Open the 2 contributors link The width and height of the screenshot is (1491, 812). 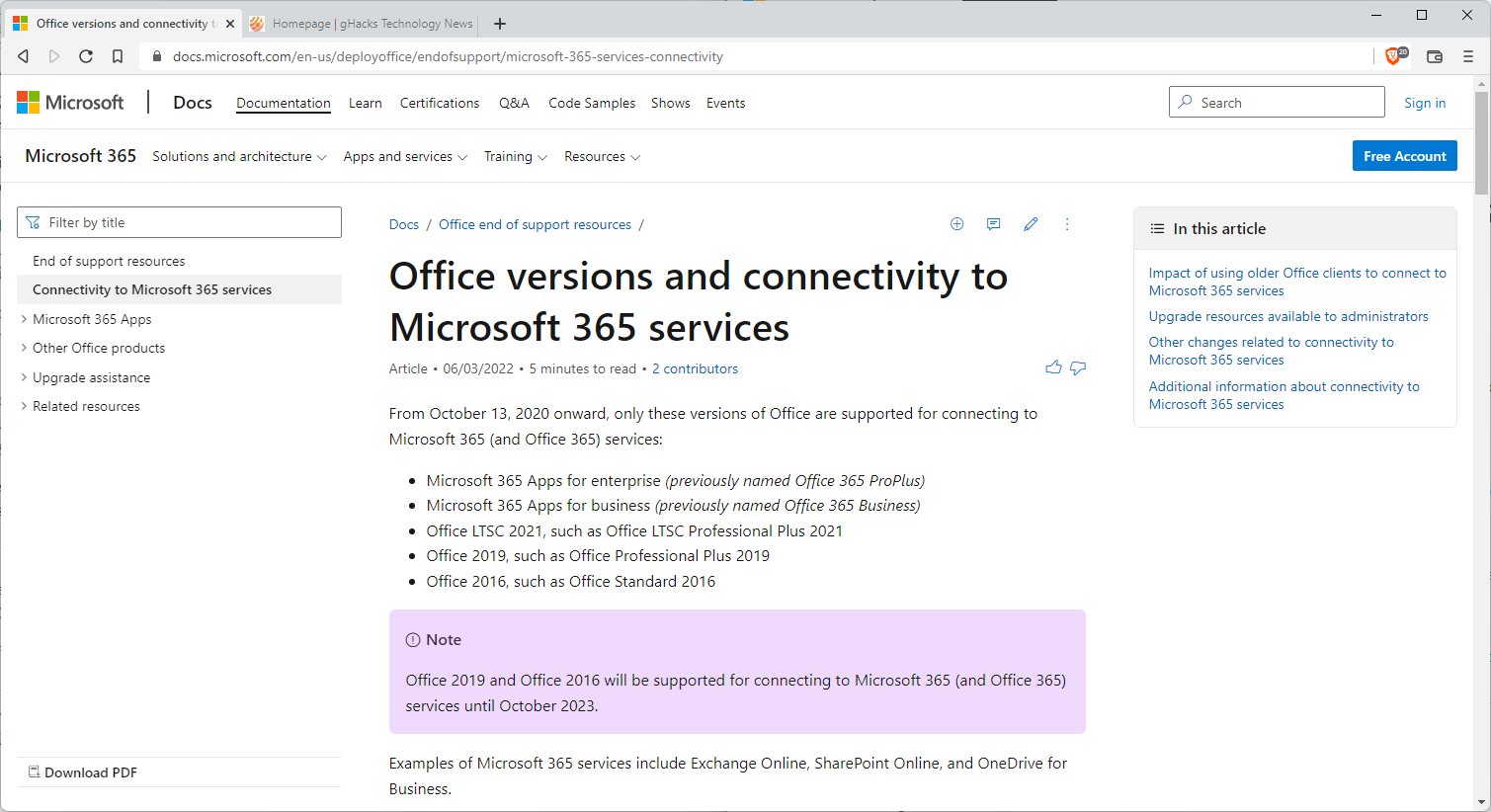click(695, 368)
